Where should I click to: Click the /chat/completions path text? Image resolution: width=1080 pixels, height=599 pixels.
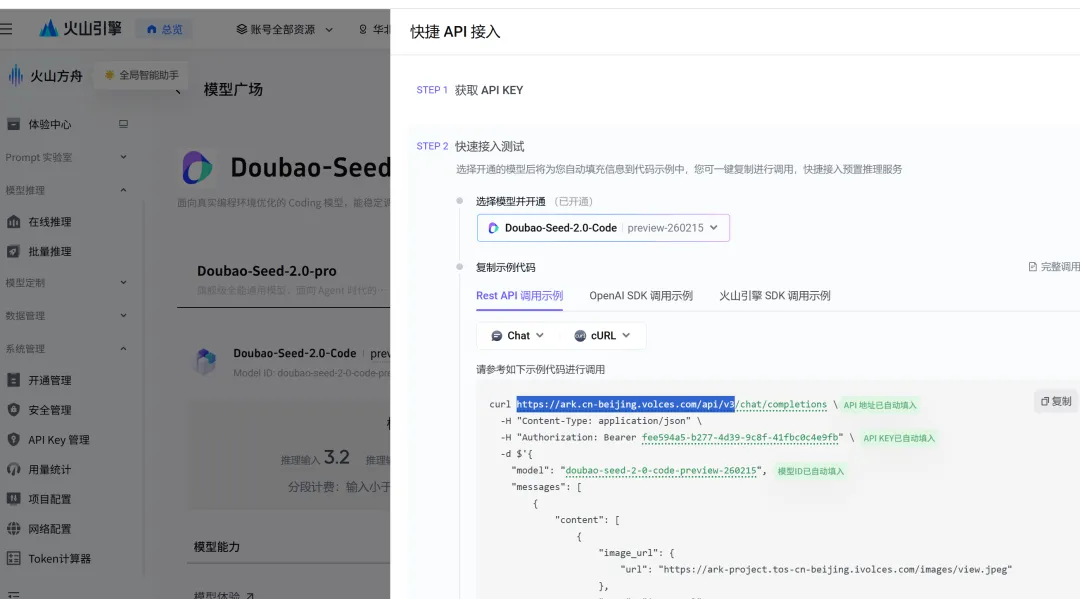(x=781, y=404)
